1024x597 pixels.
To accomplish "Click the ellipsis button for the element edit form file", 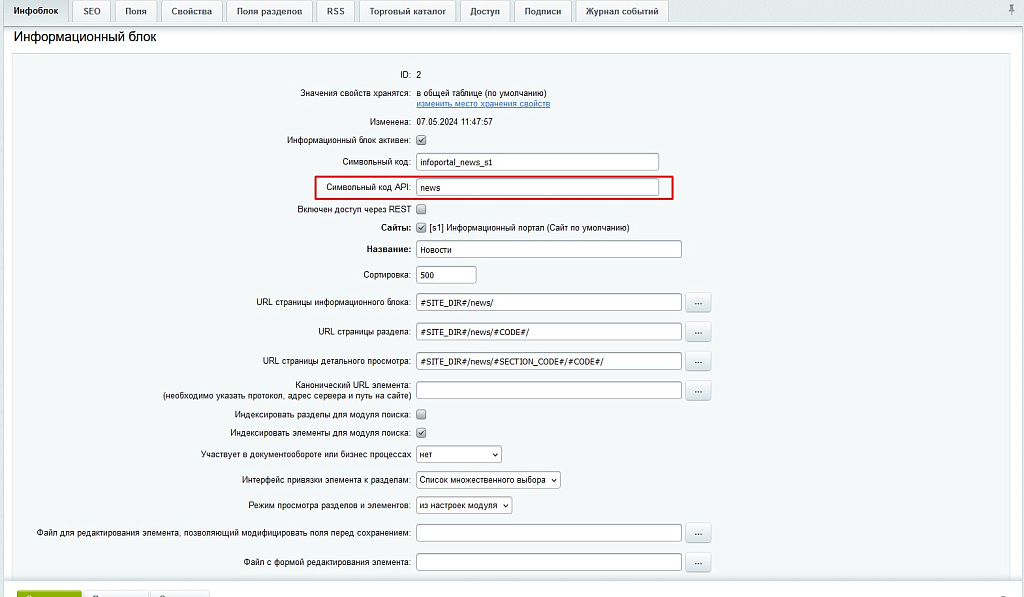I will tap(697, 562).
